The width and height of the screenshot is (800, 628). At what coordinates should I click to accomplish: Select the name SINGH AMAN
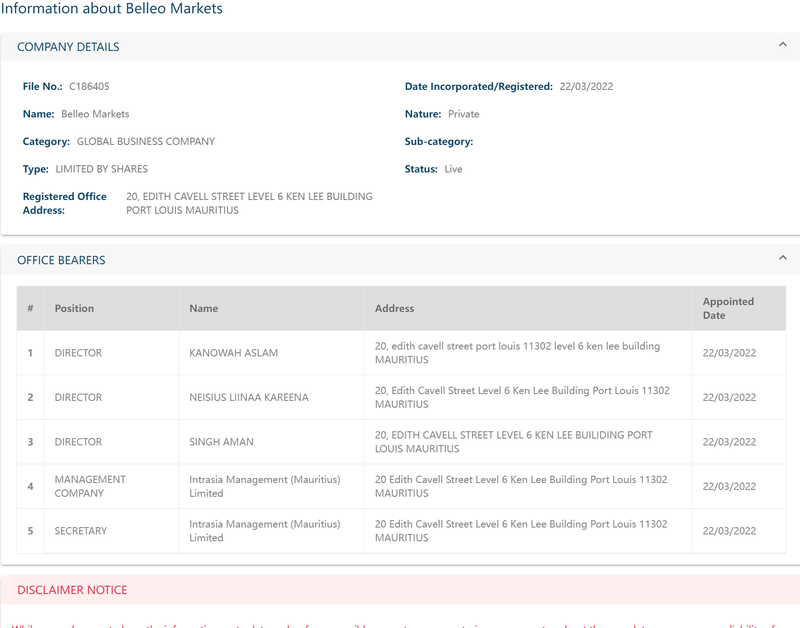click(x=221, y=441)
